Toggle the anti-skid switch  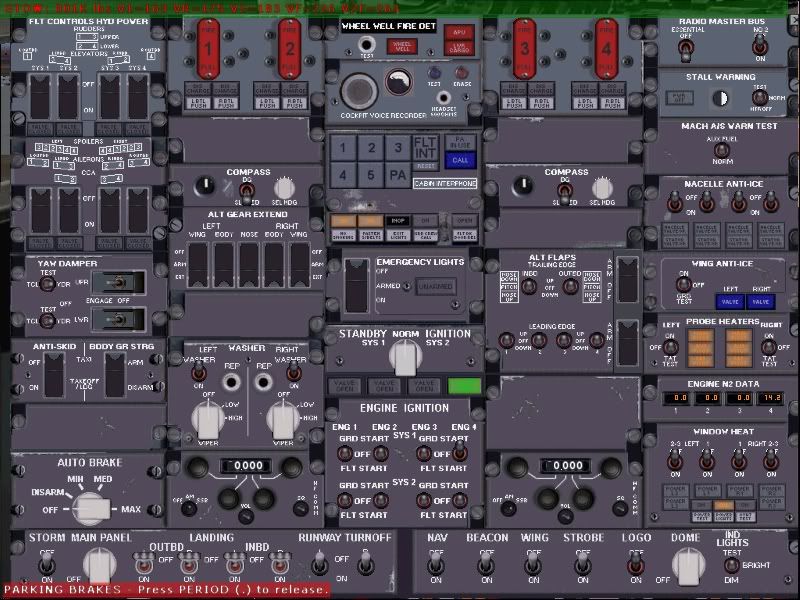pyautogui.click(x=54, y=374)
